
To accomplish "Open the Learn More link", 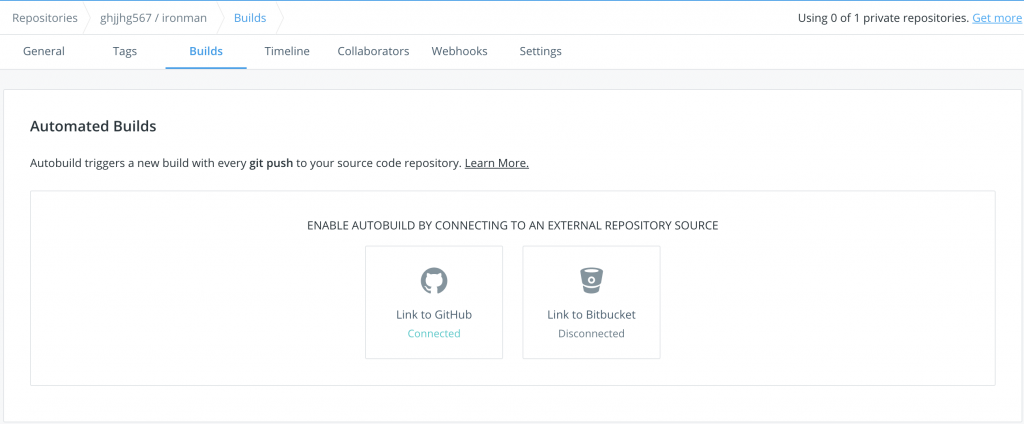I will (x=496, y=163).
